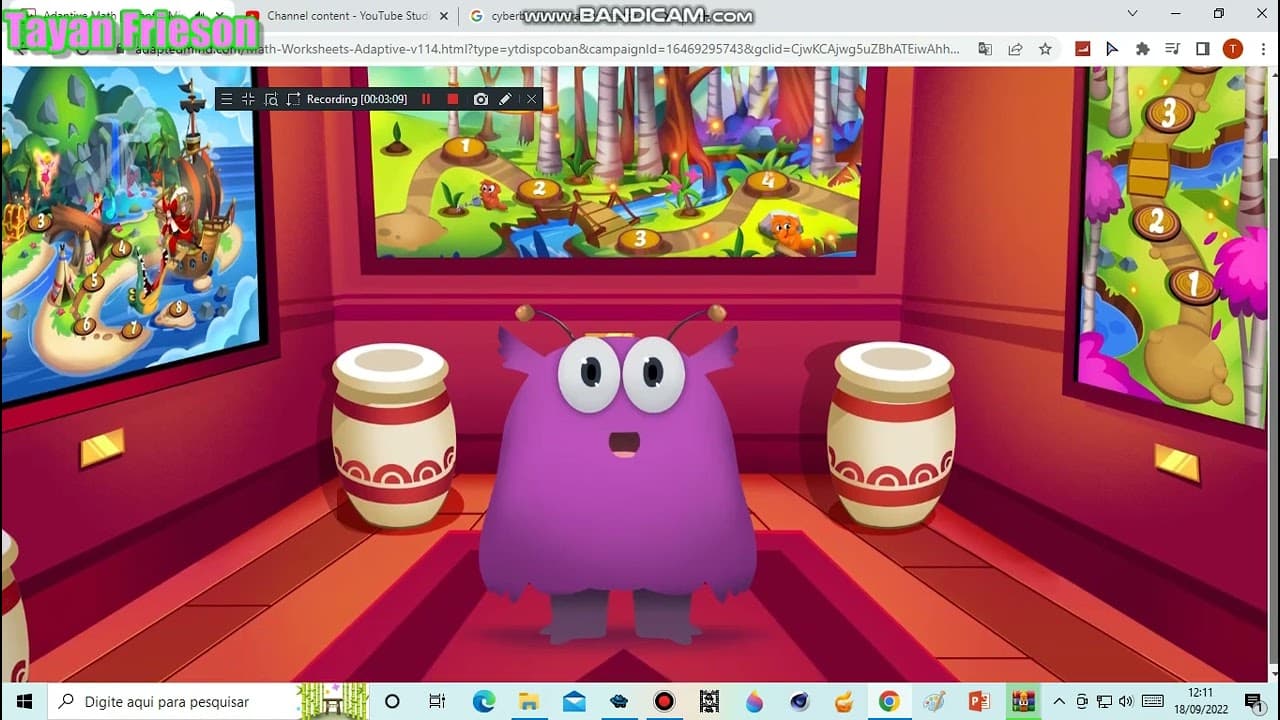1280x720 pixels.
Task: Click the red extension icon in Chrome toolbar
Action: [x=1082, y=49]
